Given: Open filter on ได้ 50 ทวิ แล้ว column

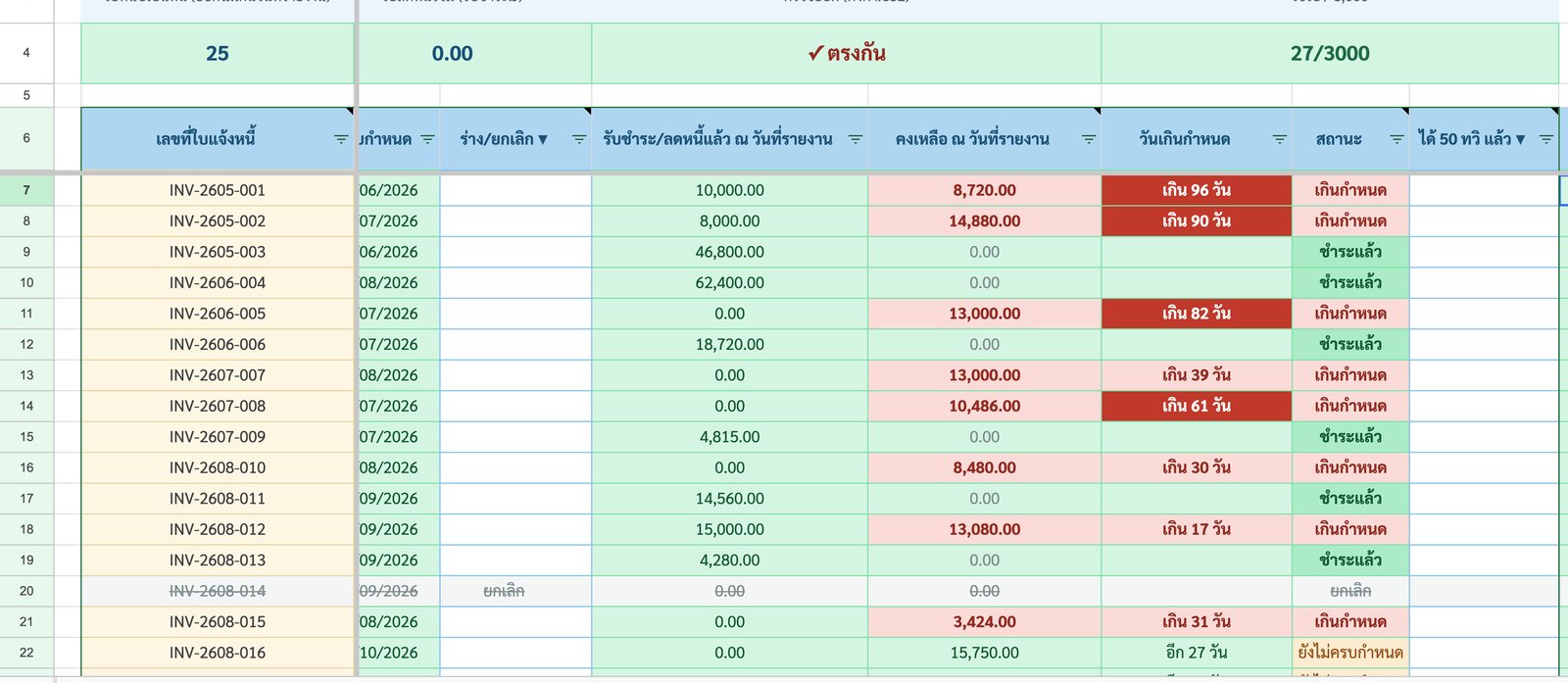Looking at the screenshot, I should pyautogui.click(x=1545, y=139).
